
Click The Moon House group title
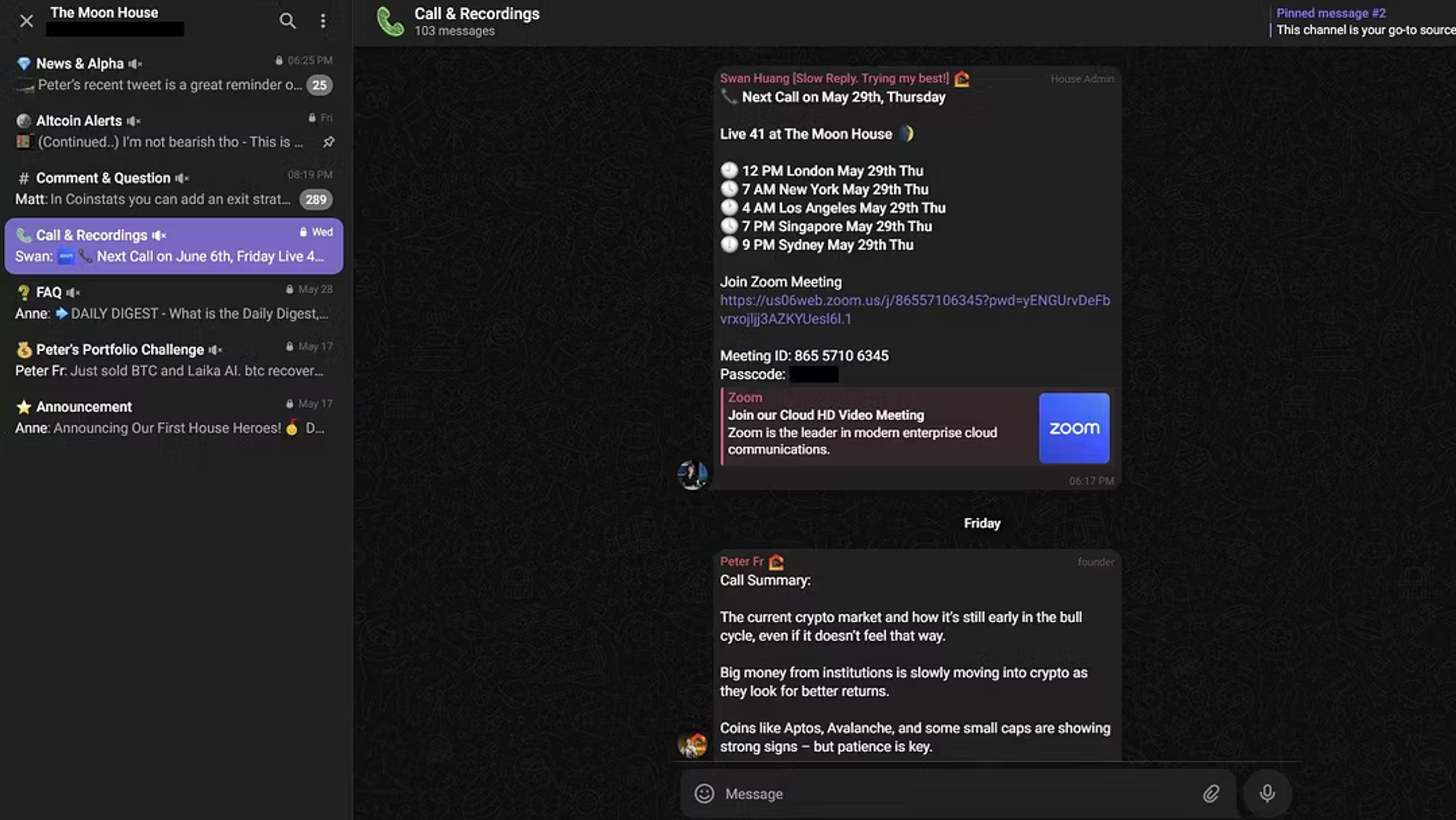104,13
